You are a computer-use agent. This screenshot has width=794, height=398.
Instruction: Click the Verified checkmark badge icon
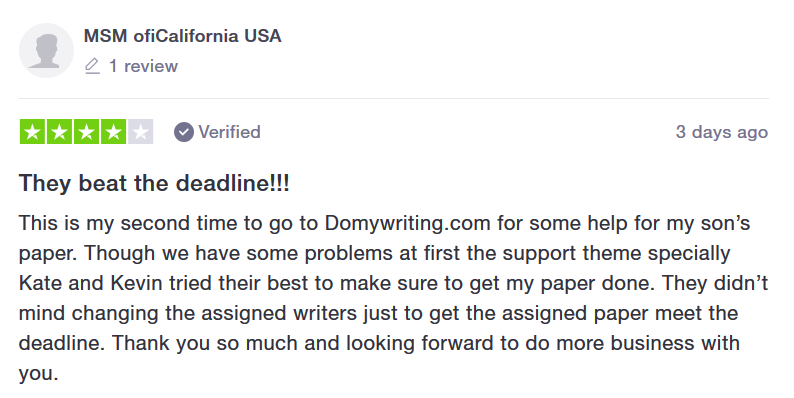pyautogui.click(x=184, y=132)
